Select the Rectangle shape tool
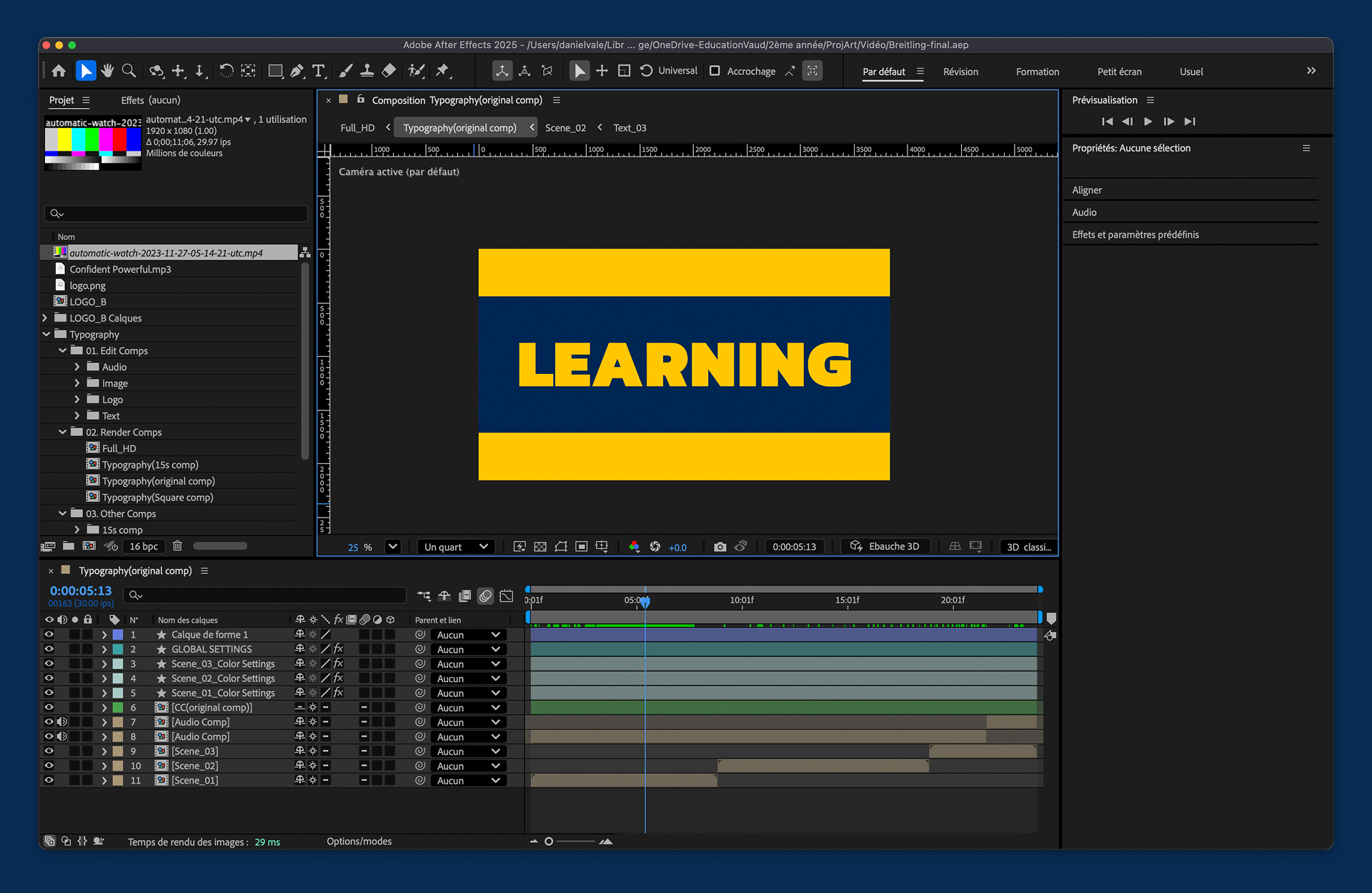 275,71
